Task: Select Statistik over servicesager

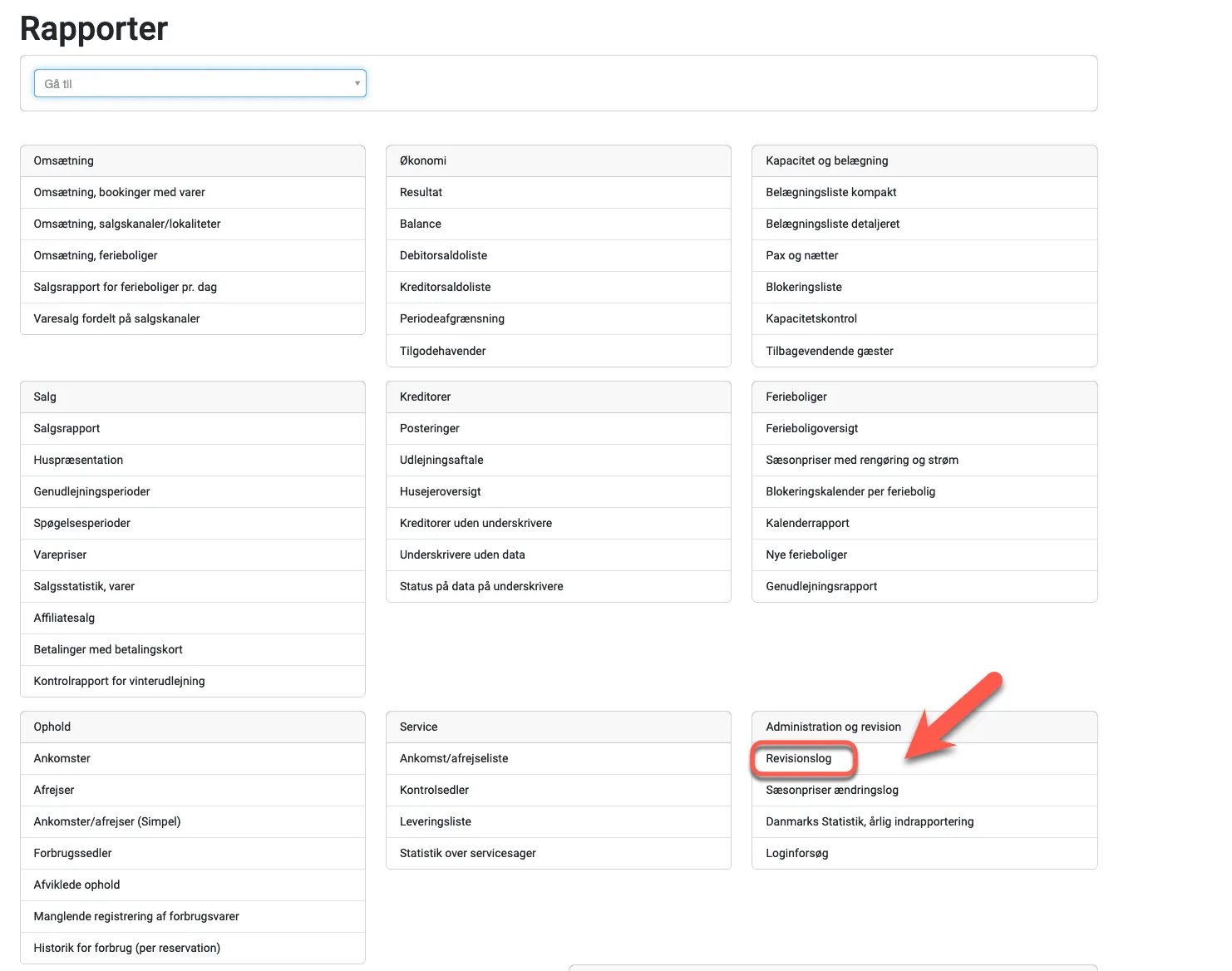Action: (x=468, y=853)
